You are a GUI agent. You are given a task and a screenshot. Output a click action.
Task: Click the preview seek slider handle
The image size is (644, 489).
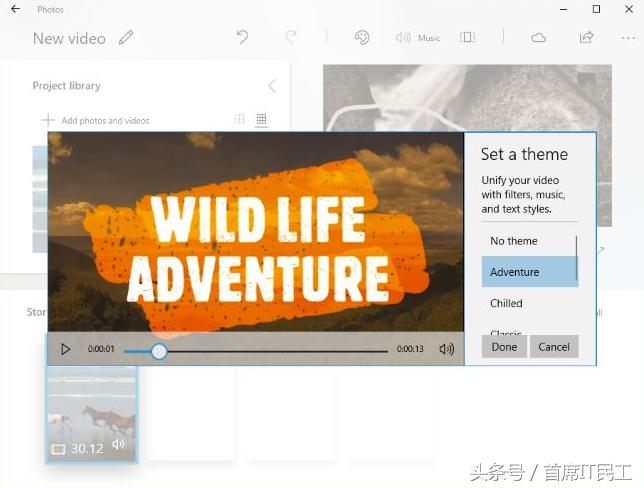click(159, 351)
